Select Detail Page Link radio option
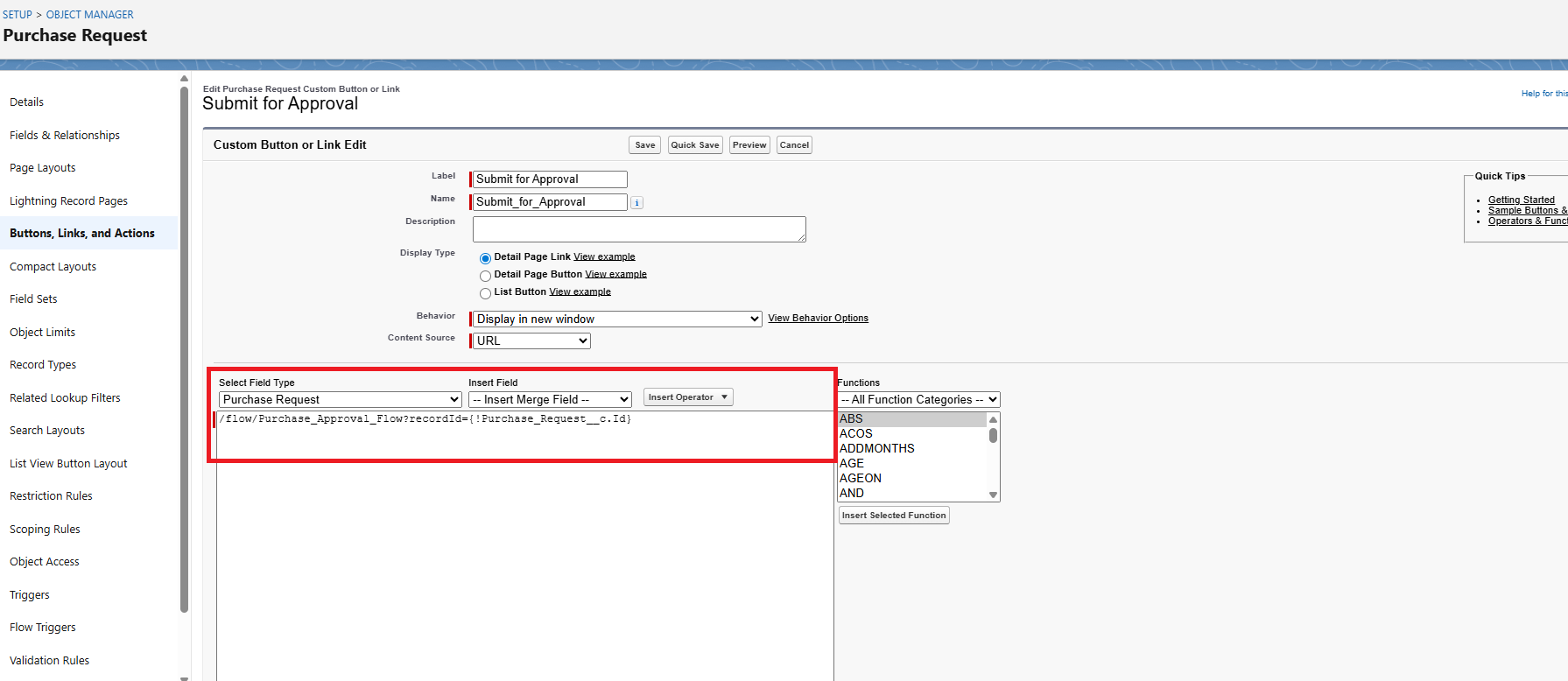This screenshot has width=1568, height=681. point(485,258)
